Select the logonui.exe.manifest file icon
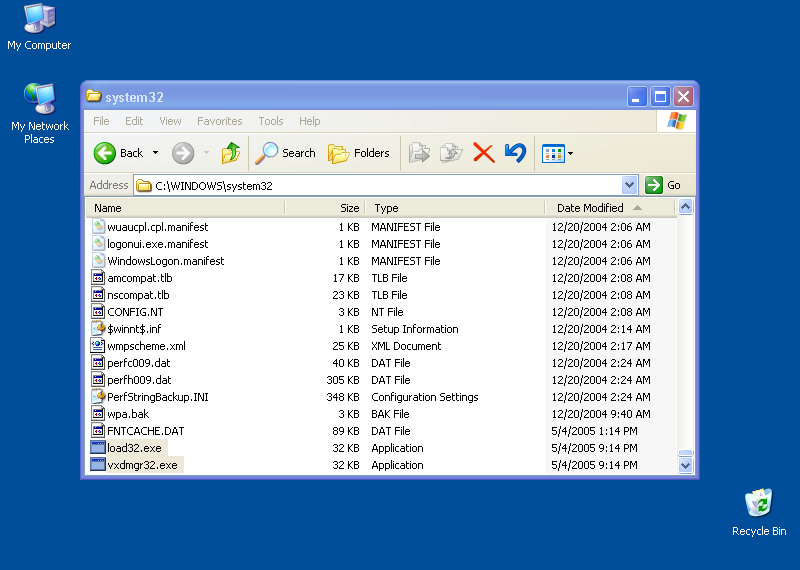Image resolution: width=800 pixels, height=570 pixels. click(x=98, y=243)
